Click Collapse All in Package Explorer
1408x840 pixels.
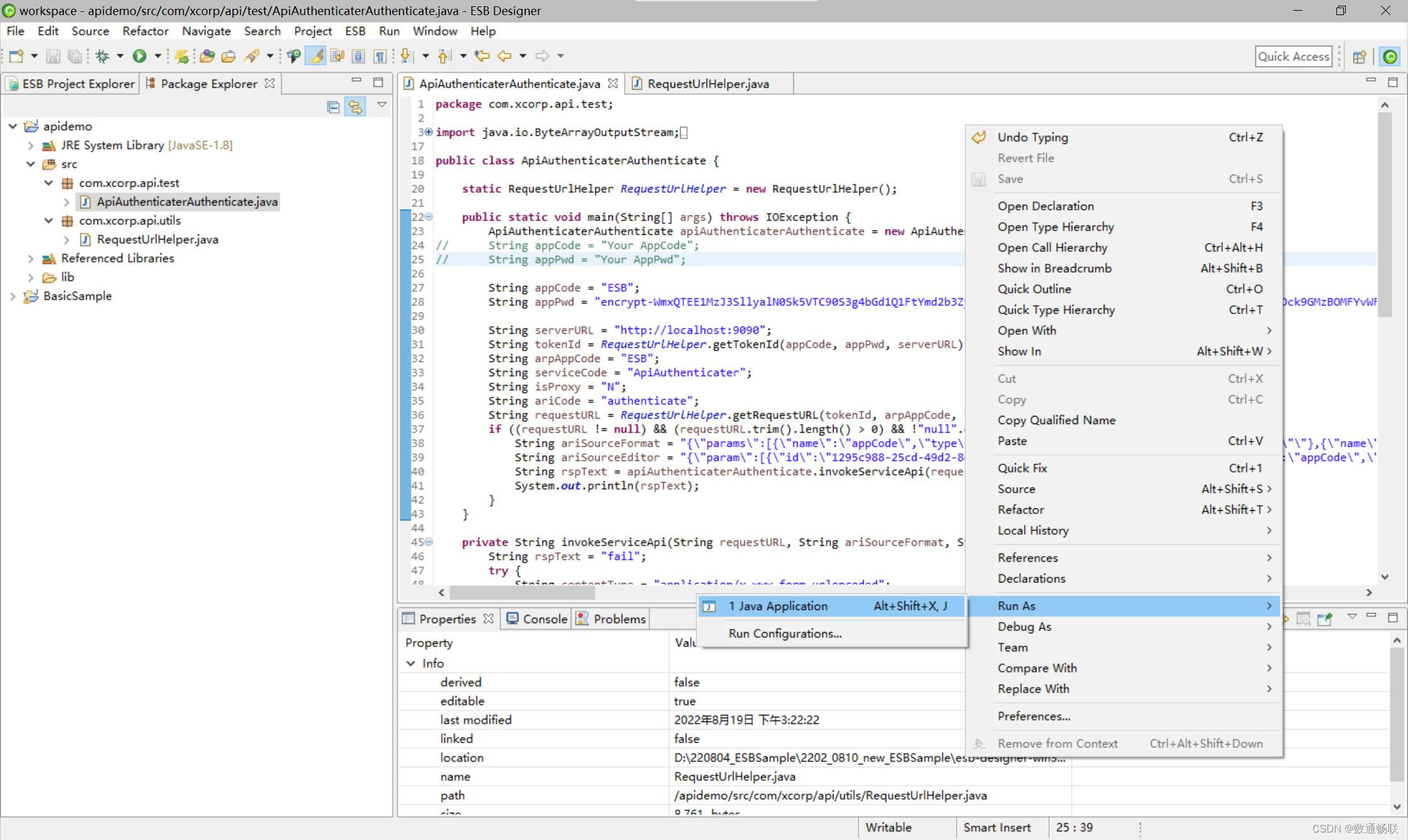coord(333,107)
